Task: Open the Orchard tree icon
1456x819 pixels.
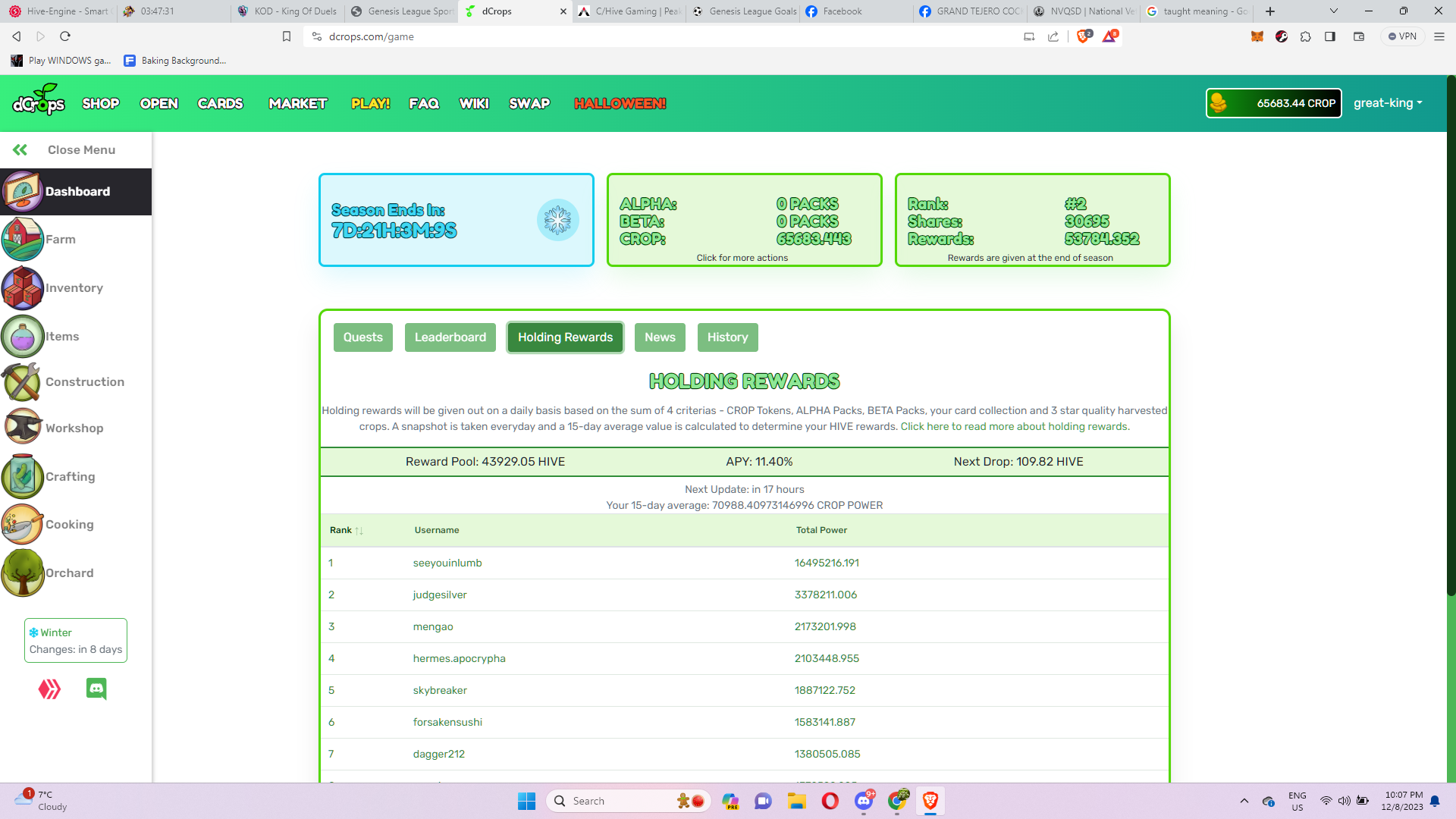Action: point(22,573)
